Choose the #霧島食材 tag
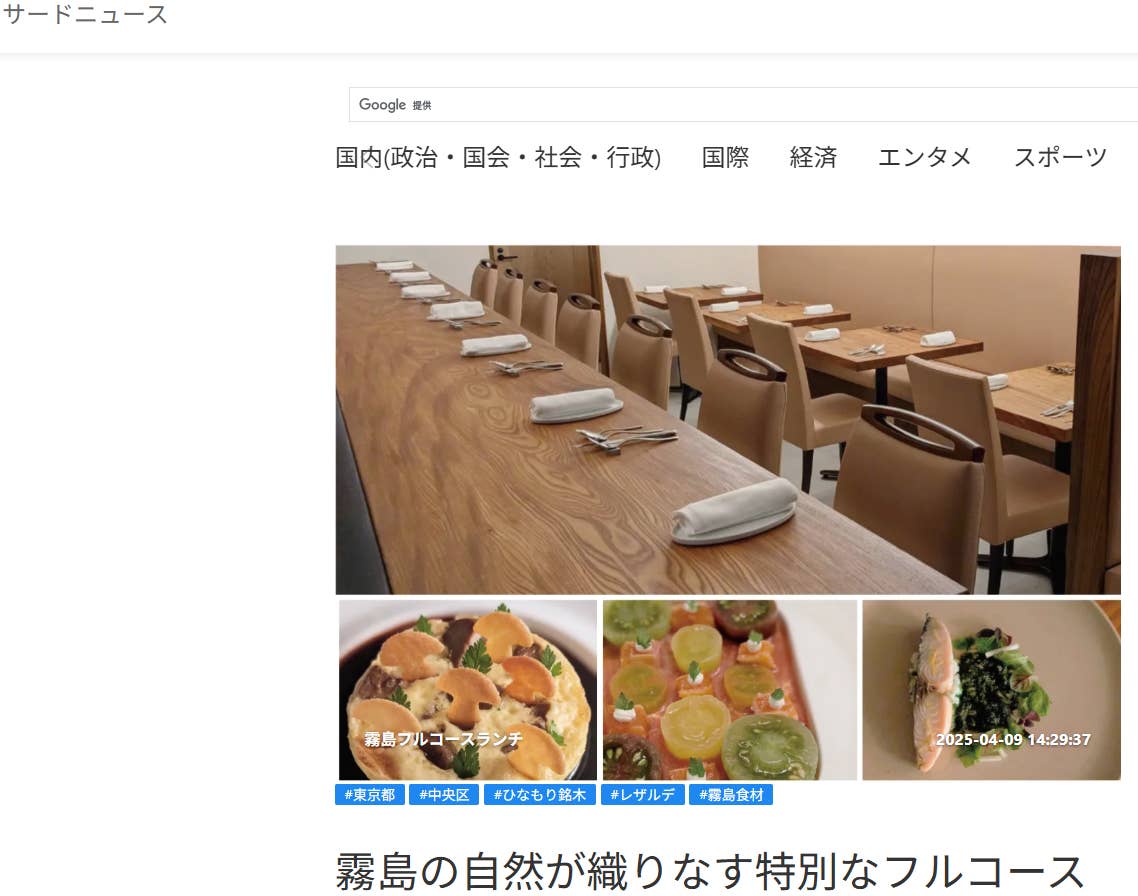The image size is (1138, 896). 731,795
